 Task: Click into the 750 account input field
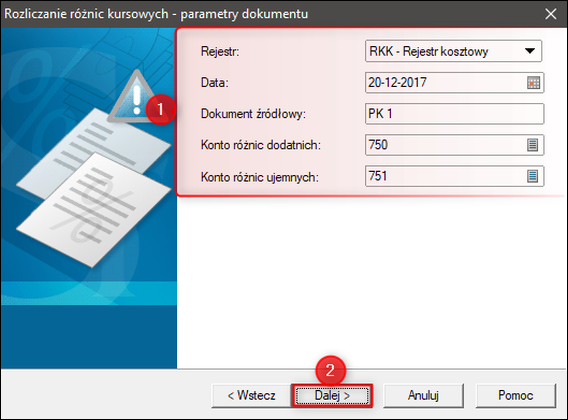click(x=454, y=145)
